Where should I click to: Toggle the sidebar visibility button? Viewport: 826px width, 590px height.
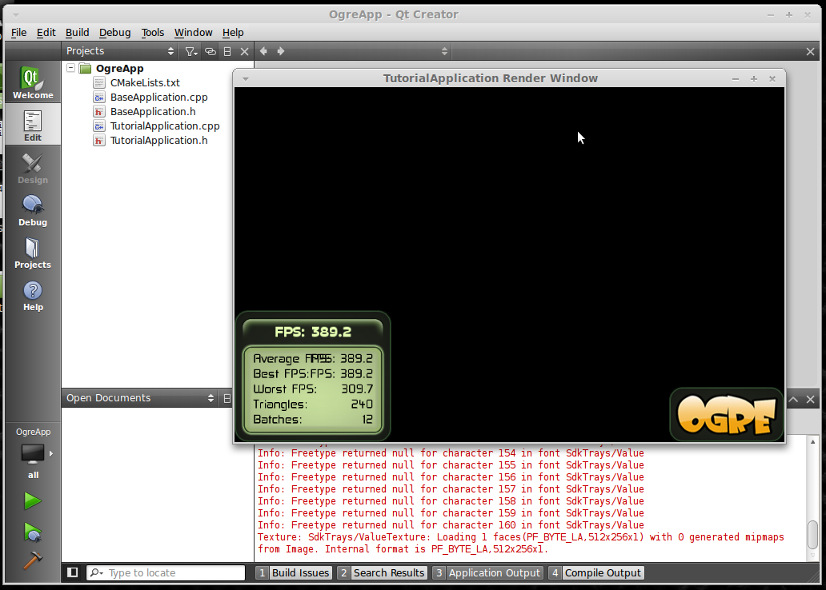(x=73, y=572)
